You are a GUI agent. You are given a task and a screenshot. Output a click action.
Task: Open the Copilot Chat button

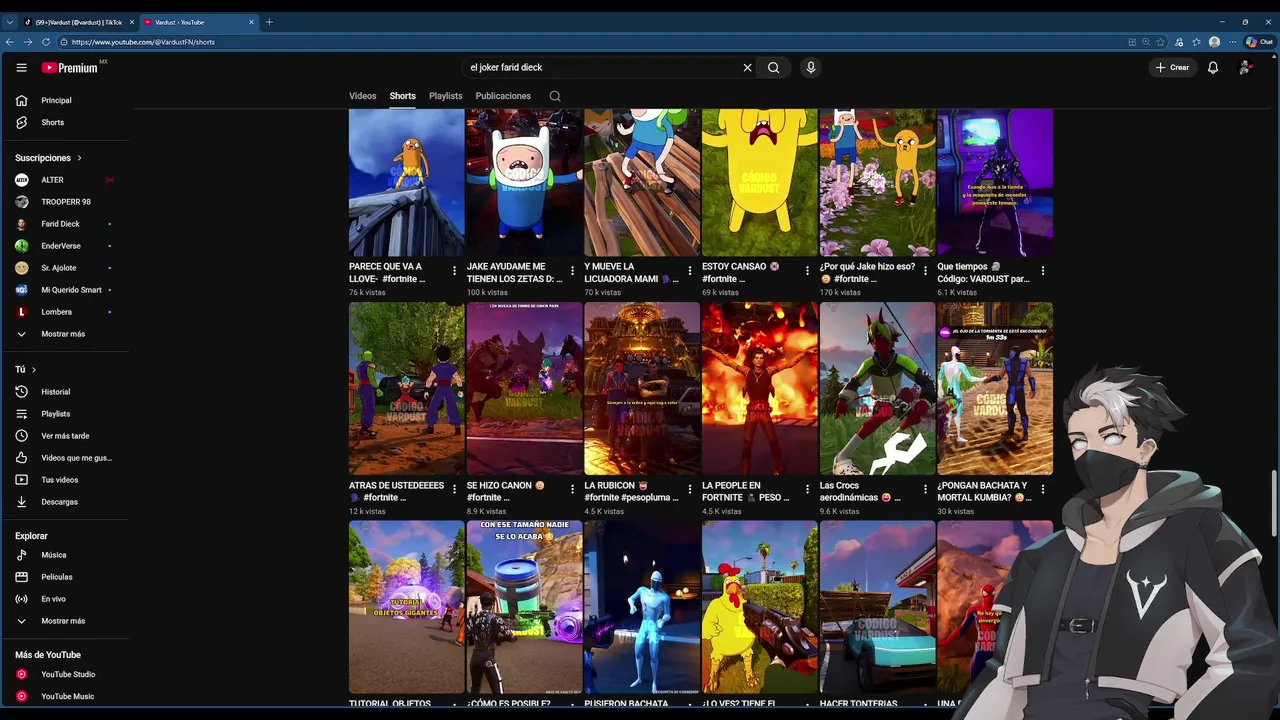1259,42
